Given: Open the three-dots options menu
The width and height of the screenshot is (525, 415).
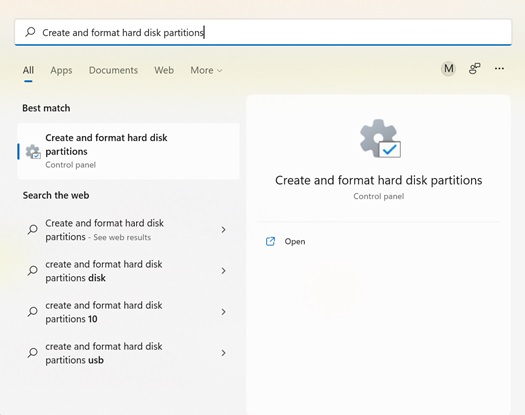Looking at the screenshot, I should [499, 69].
